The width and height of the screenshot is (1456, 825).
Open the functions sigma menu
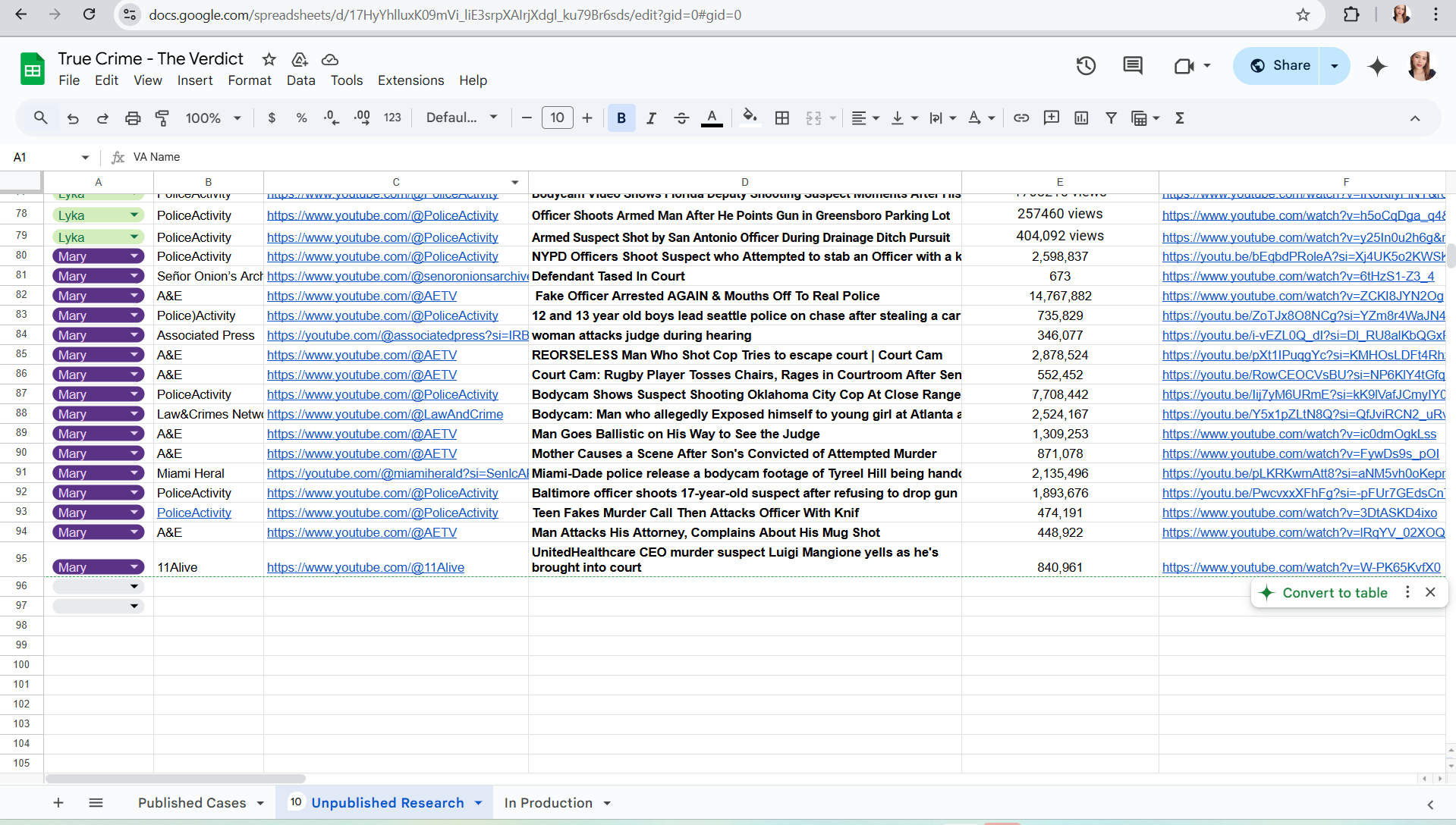click(1180, 118)
